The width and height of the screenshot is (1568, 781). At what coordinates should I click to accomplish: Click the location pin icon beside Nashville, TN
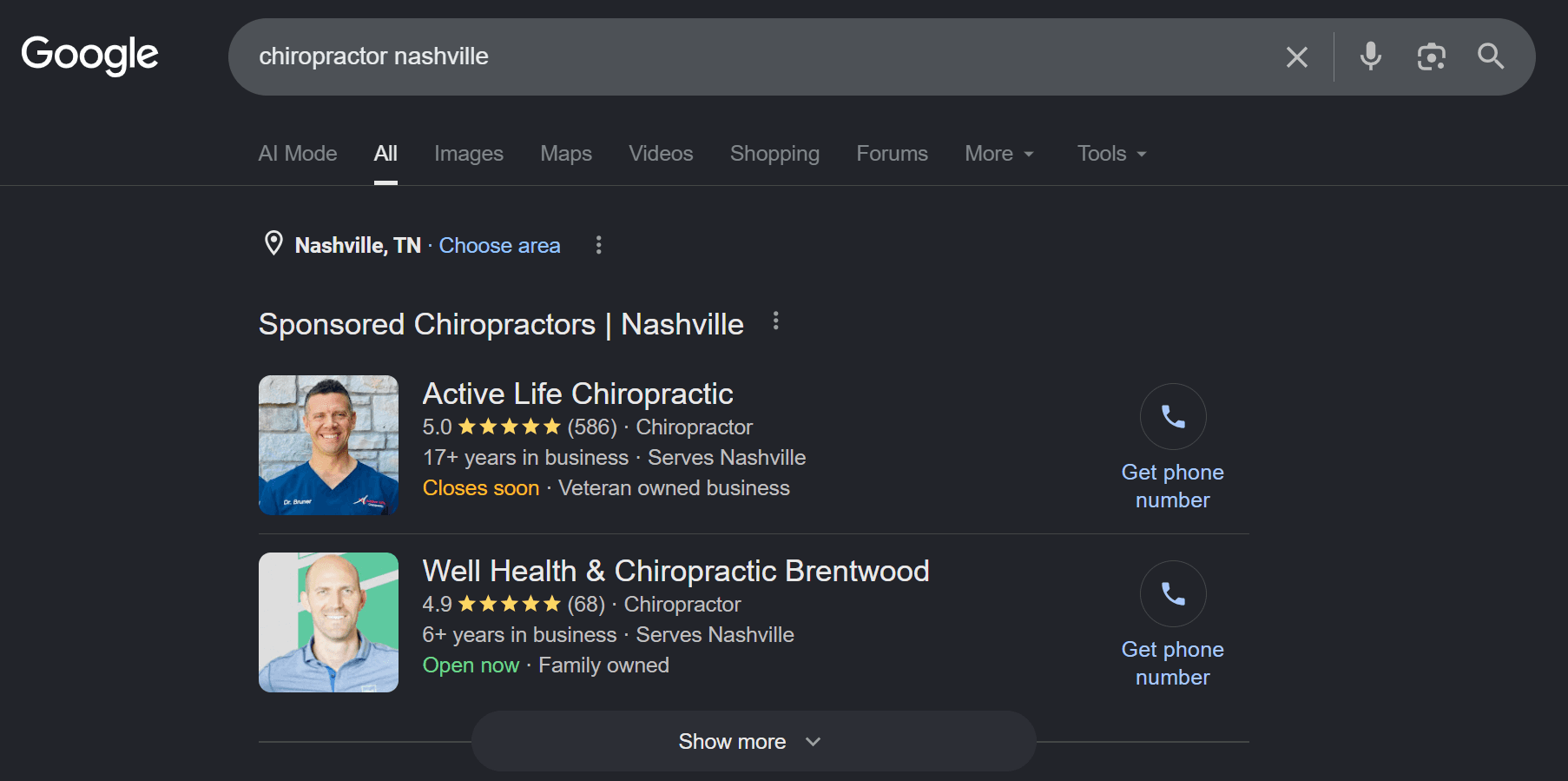point(273,244)
